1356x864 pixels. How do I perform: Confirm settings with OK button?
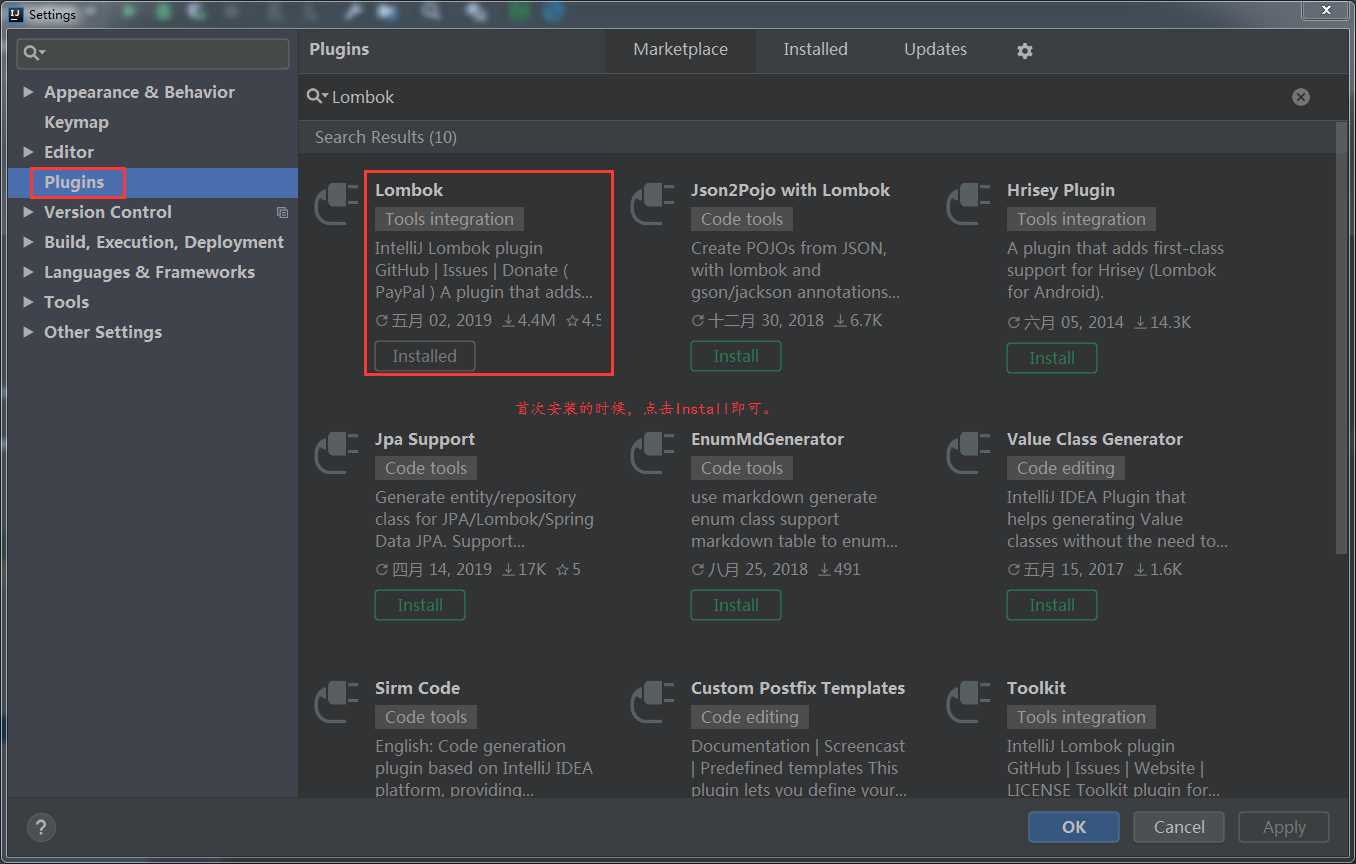click(1074, 827)
